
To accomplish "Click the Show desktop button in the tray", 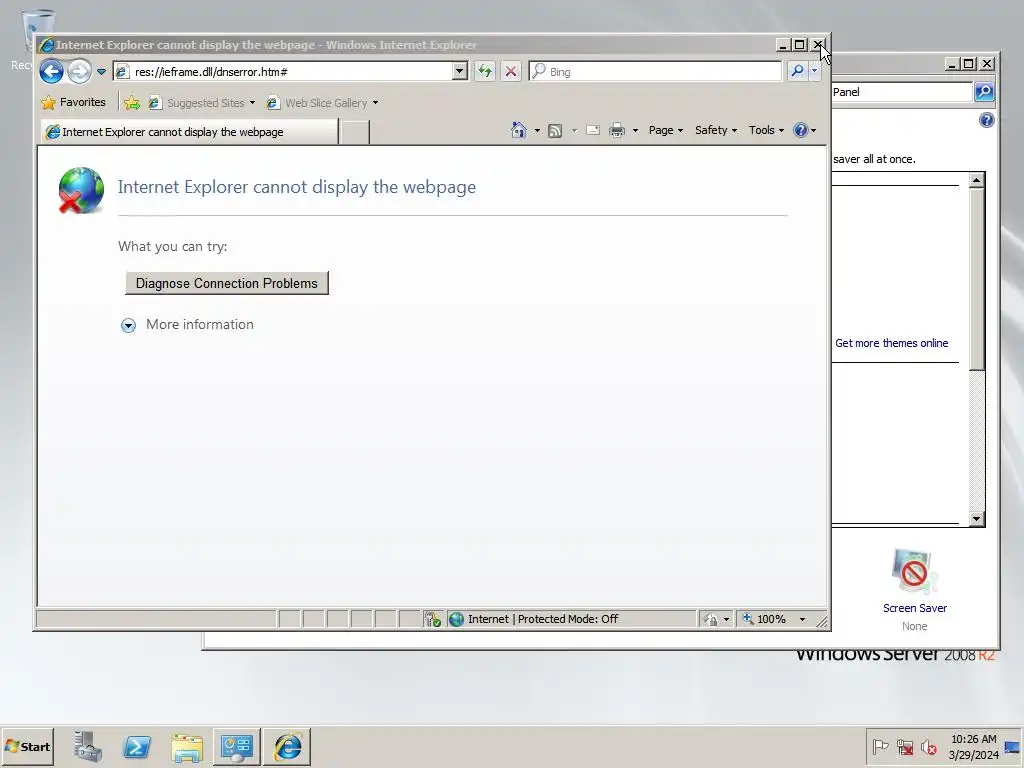I will 1013,746.
